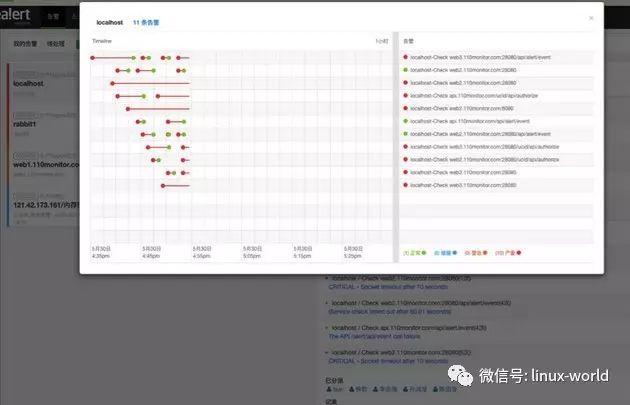The image size is (630, 405).
Task: Click 'The API /alert/api/event call failure' link
Action: pos(374,336)
